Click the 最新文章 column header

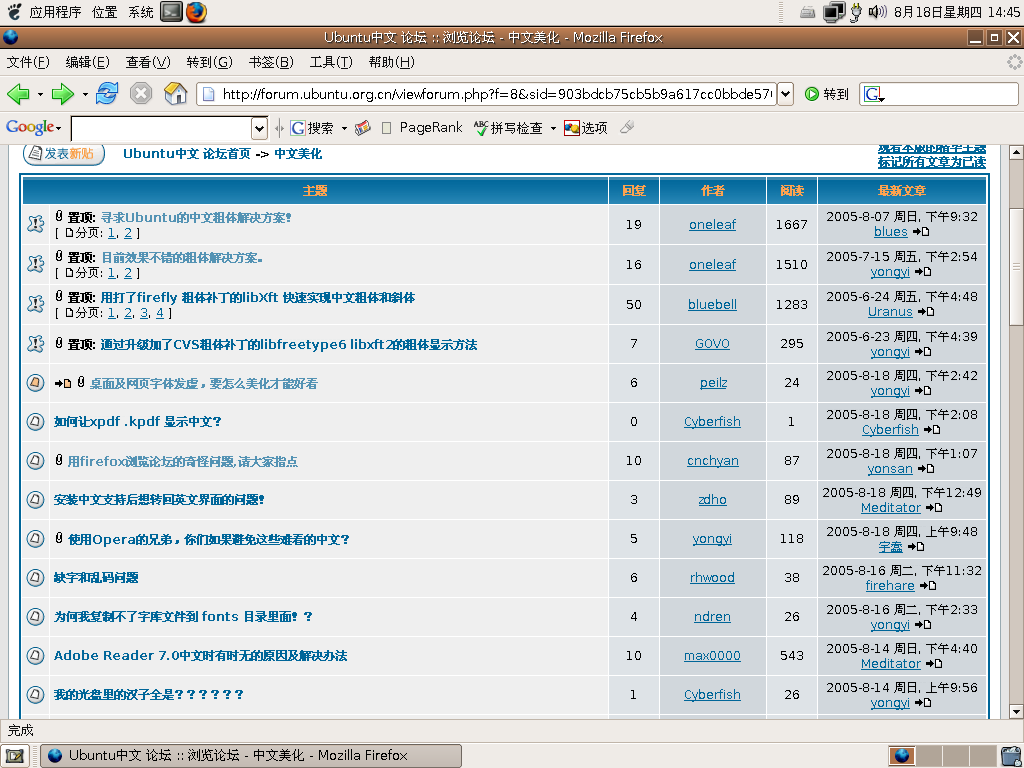click(x=902, y=191)
